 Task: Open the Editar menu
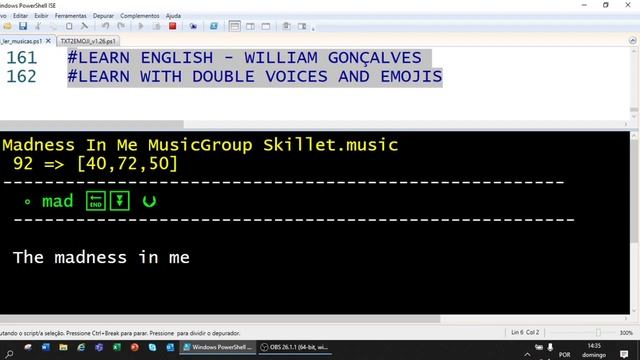(x=20, y=16)
